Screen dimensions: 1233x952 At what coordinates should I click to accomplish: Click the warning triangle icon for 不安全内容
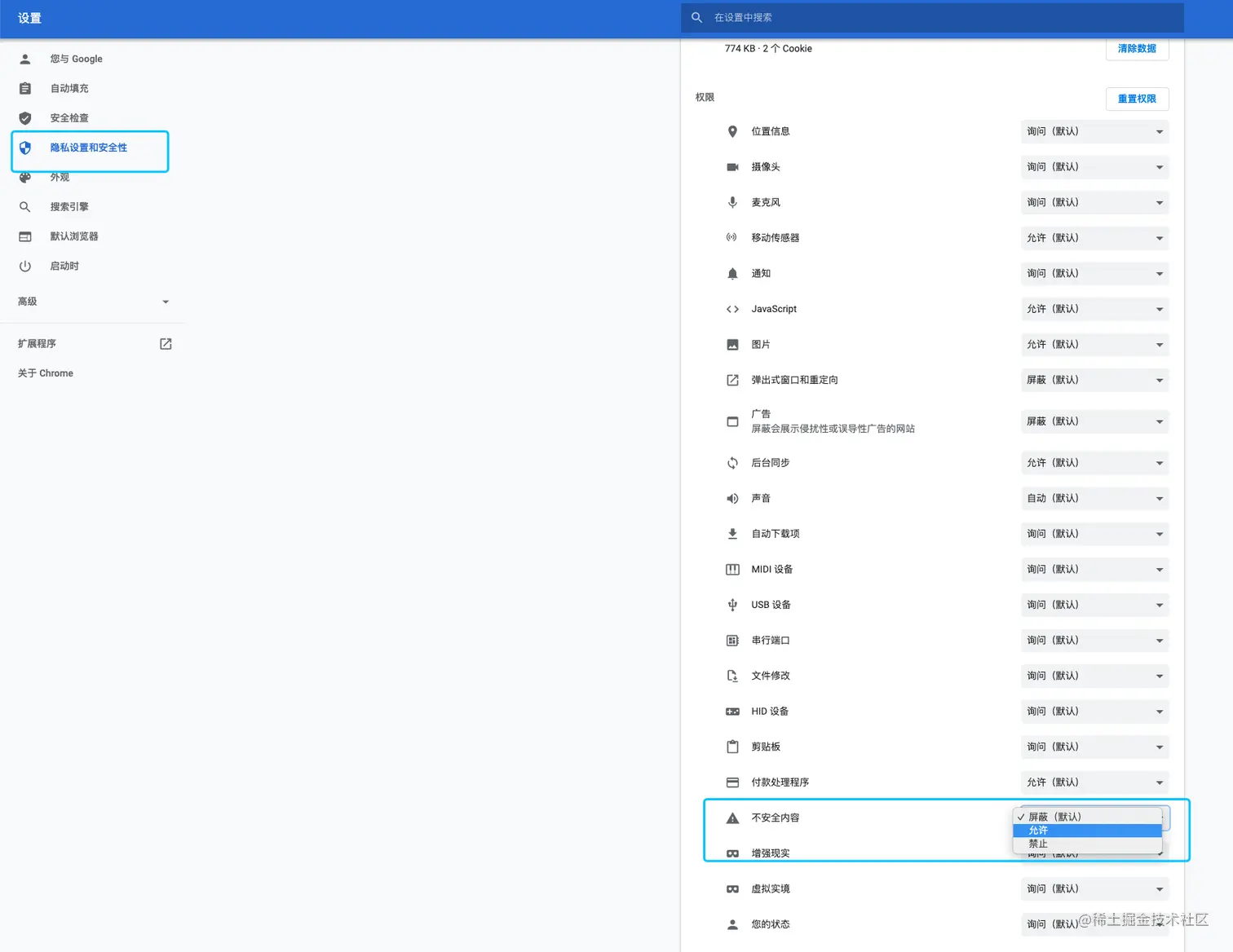click(732, 818)
